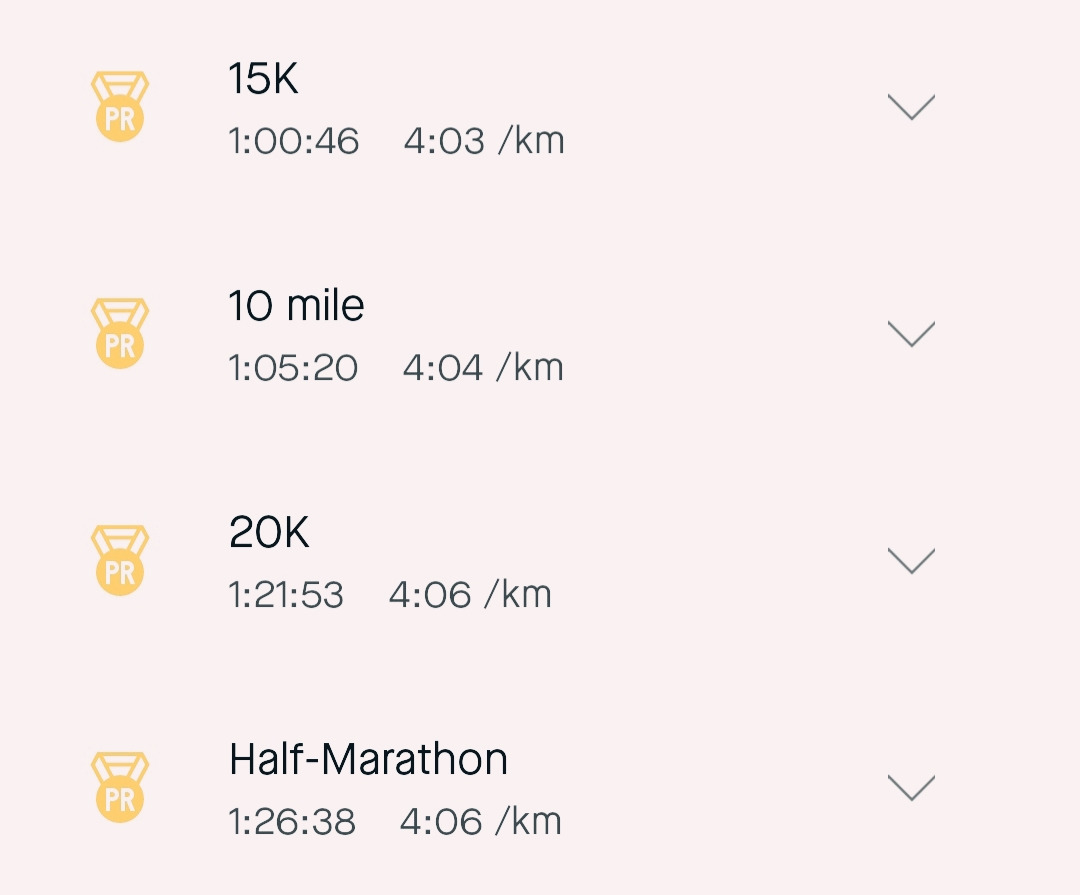Expand the 15K record details chevron

(x=911, y=106)
